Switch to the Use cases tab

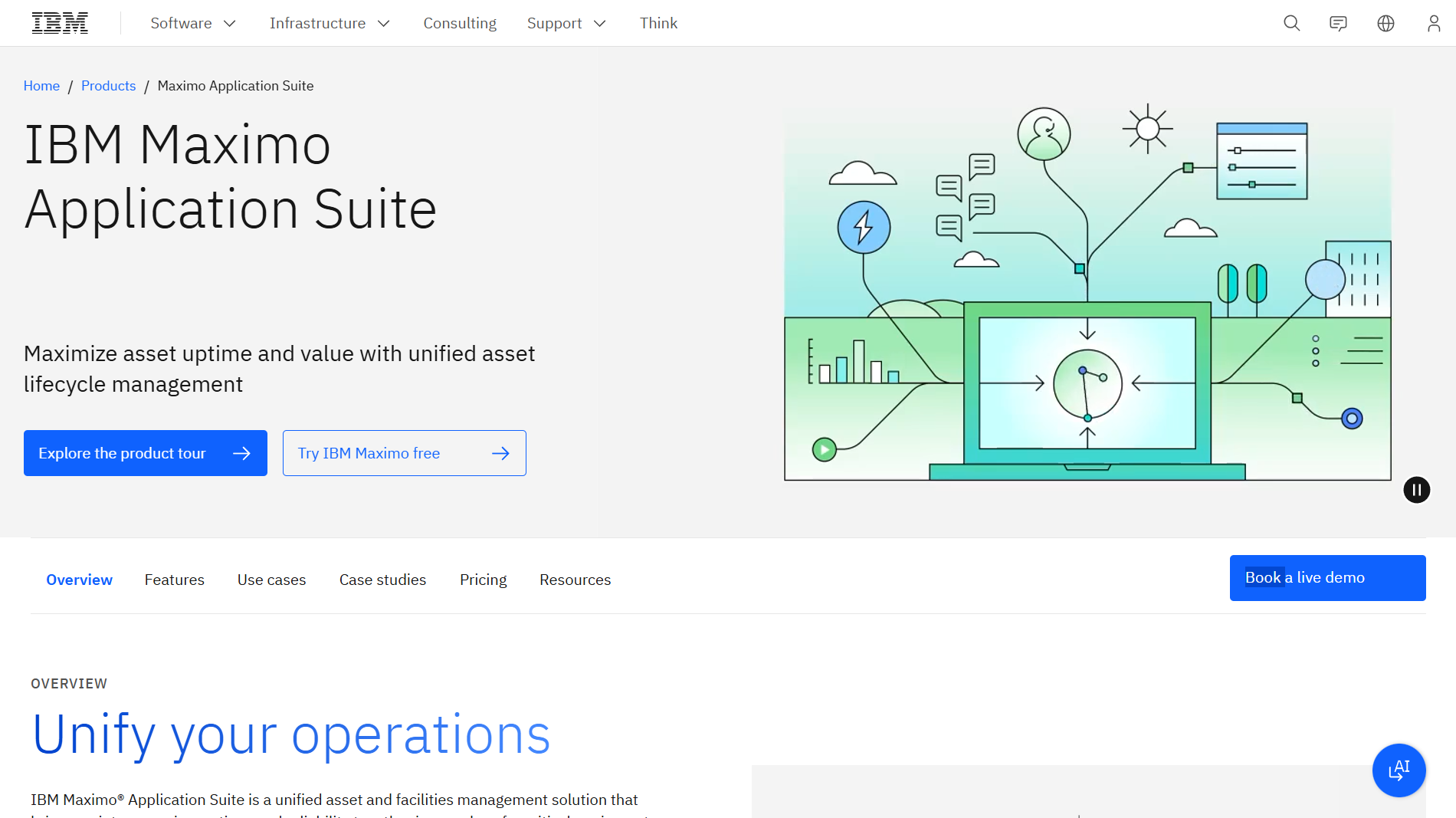(x=272, y=580)
